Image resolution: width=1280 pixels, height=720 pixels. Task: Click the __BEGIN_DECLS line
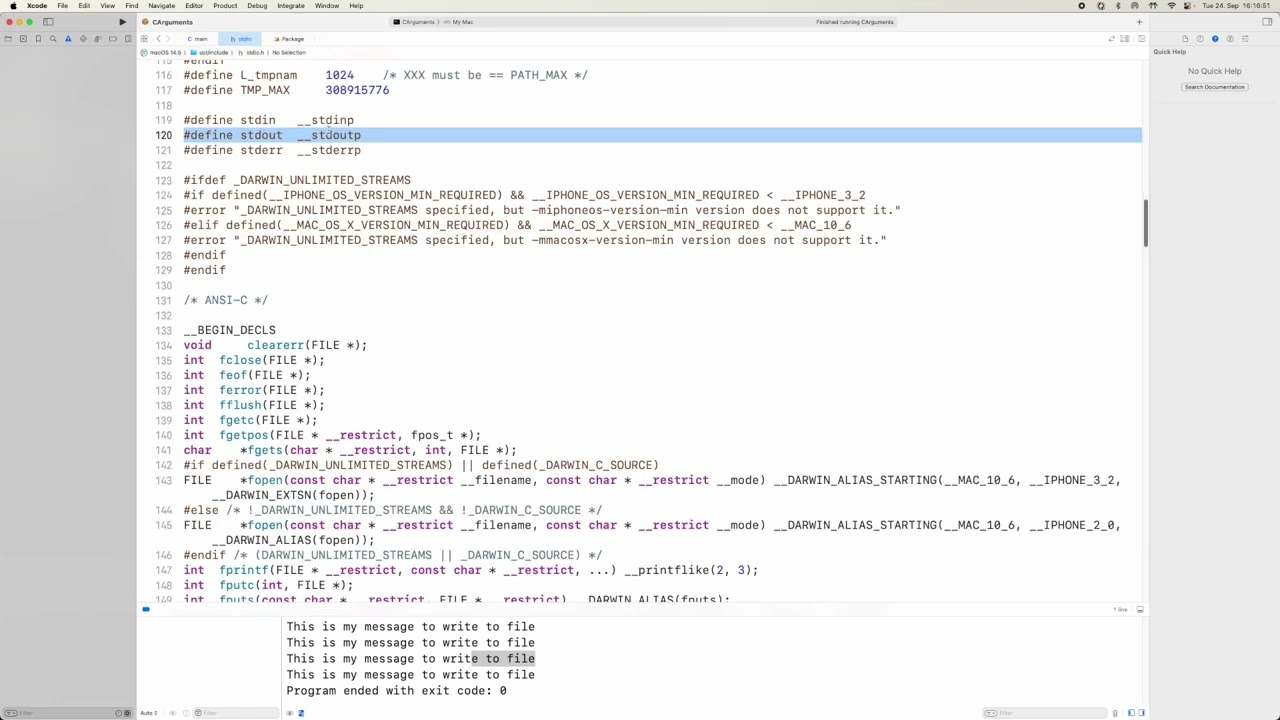tap(229, 330)
